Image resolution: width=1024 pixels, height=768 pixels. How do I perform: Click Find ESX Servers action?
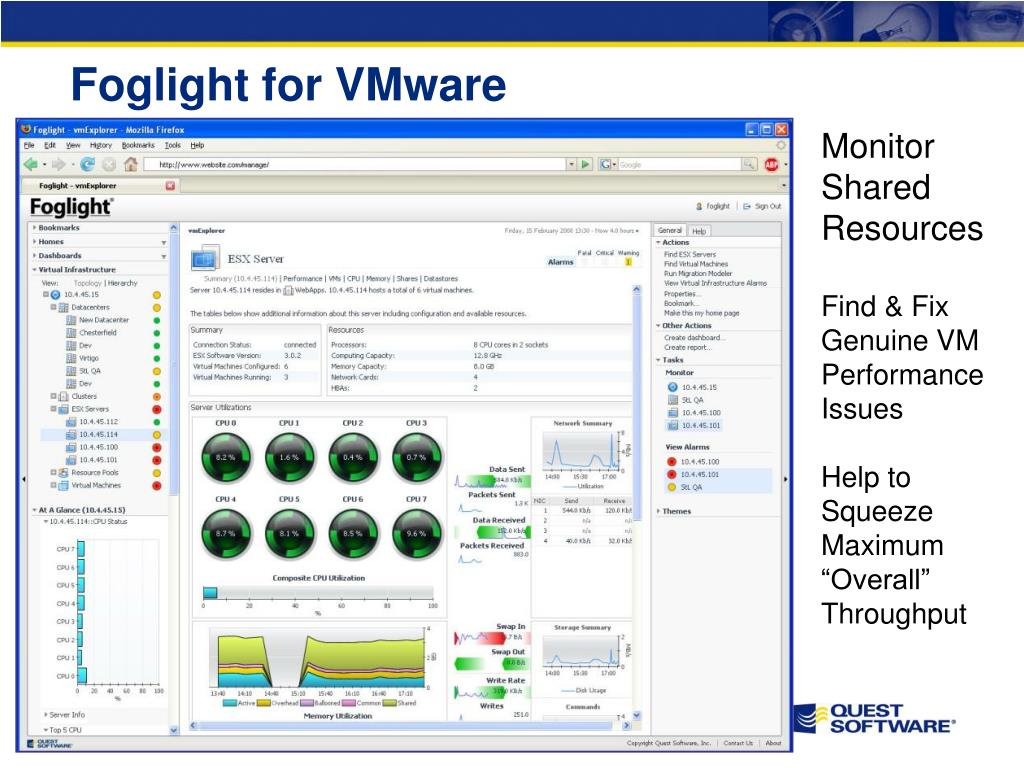(690, 255)
